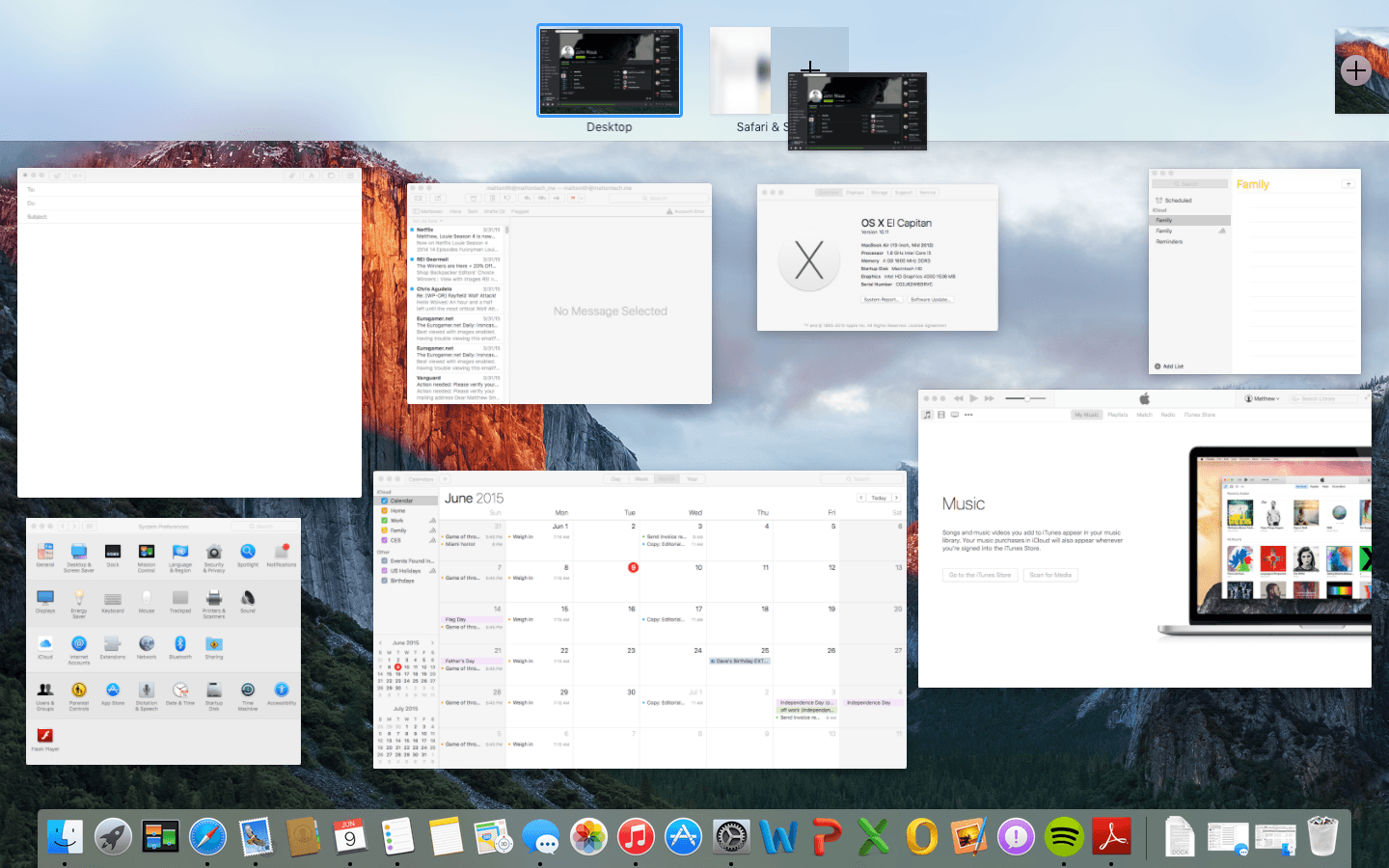Open the three-dots more menu in iTunes
The height and width of the screenshot is (868, 1389).
968,415
